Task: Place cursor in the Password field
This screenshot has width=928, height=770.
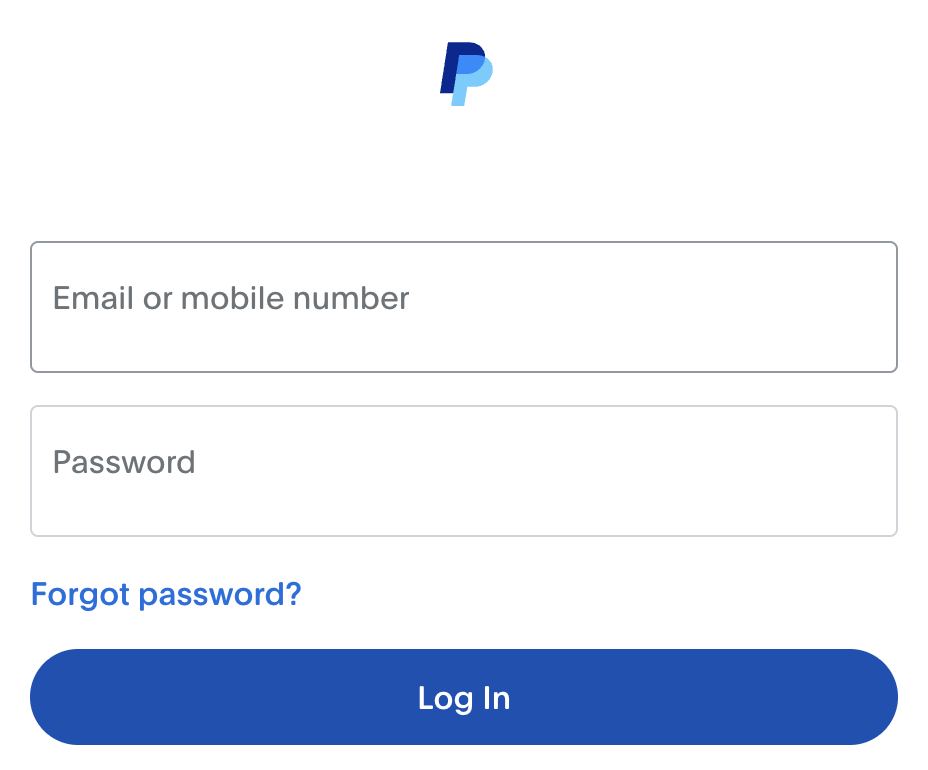Action: pyautogui.click(x=464, y=470)
